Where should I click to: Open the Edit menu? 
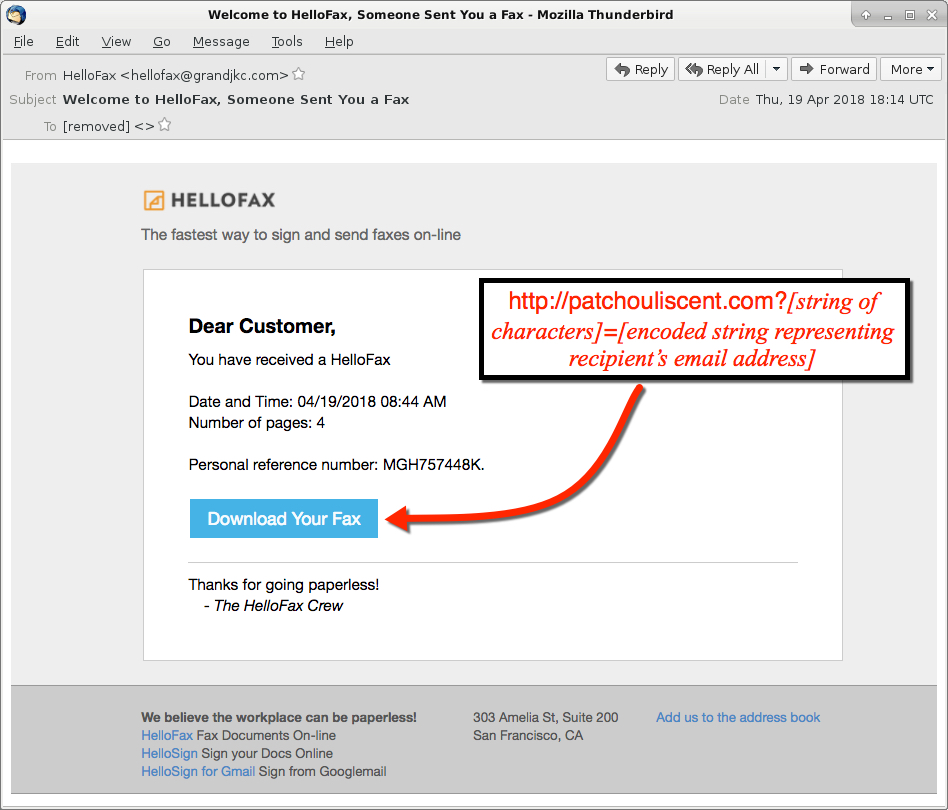tap(67, 41)
